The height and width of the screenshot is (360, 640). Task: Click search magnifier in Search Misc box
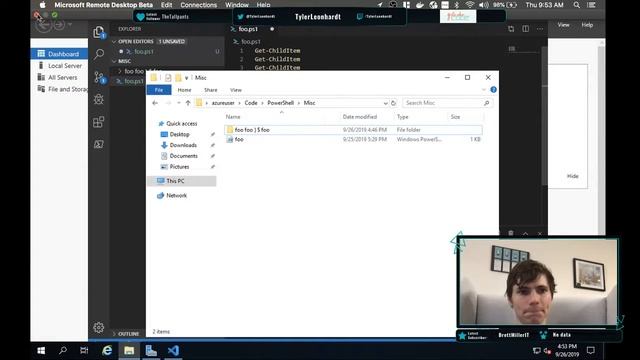487,103
